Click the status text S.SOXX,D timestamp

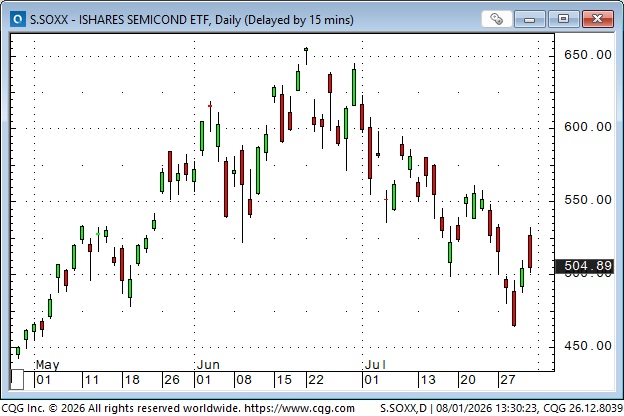(501, 408)
